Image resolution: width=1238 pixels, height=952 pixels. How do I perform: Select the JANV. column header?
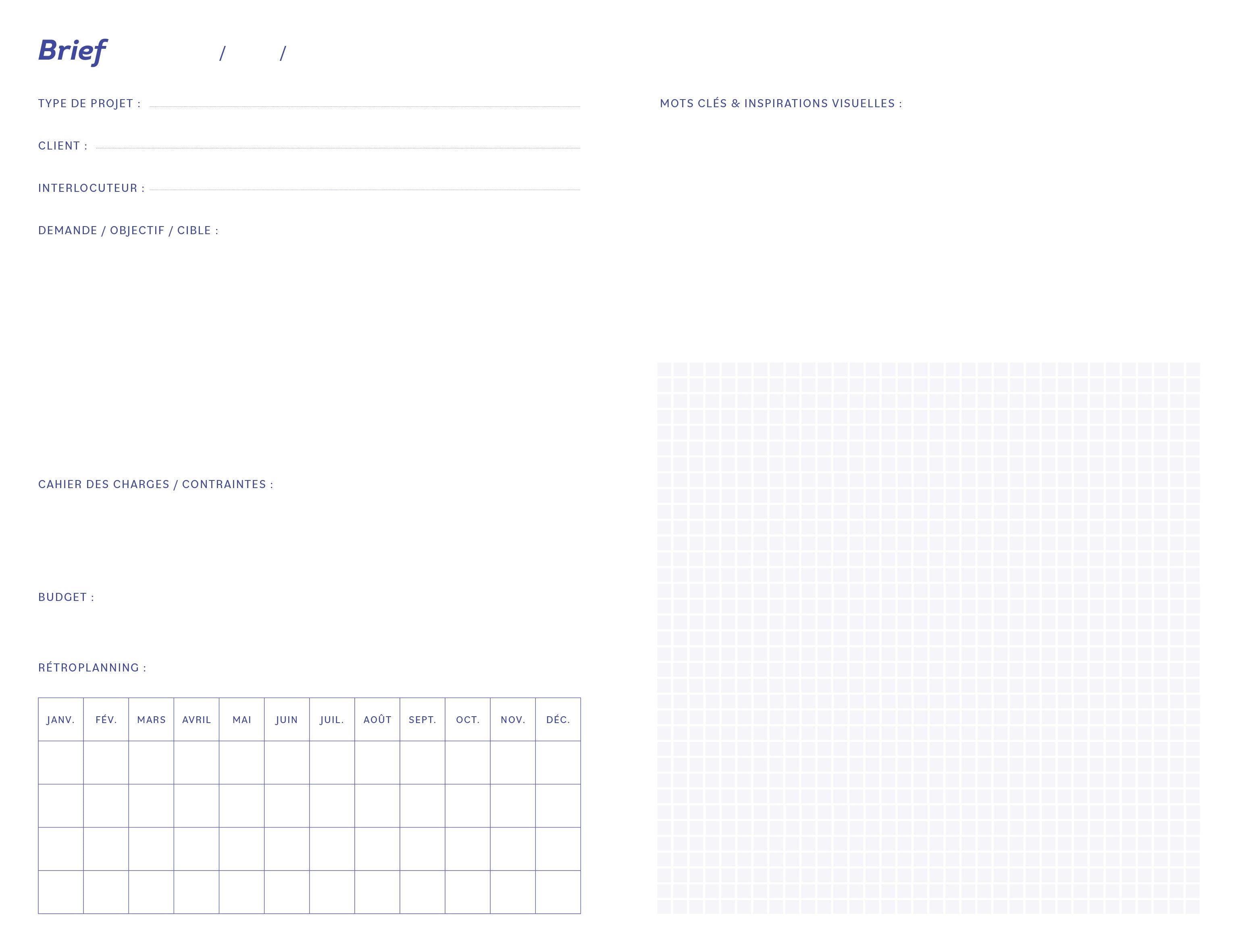pyautogui.click(x=60, y=720)
